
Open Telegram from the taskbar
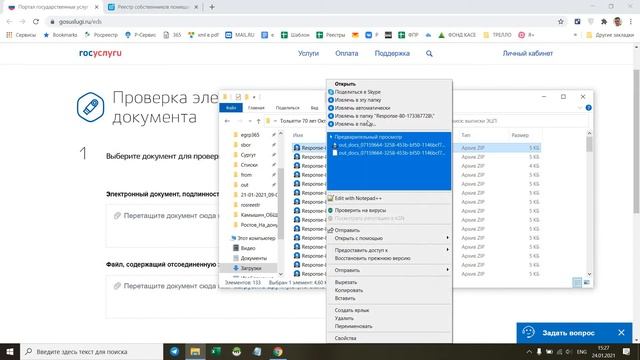point(175,351)
